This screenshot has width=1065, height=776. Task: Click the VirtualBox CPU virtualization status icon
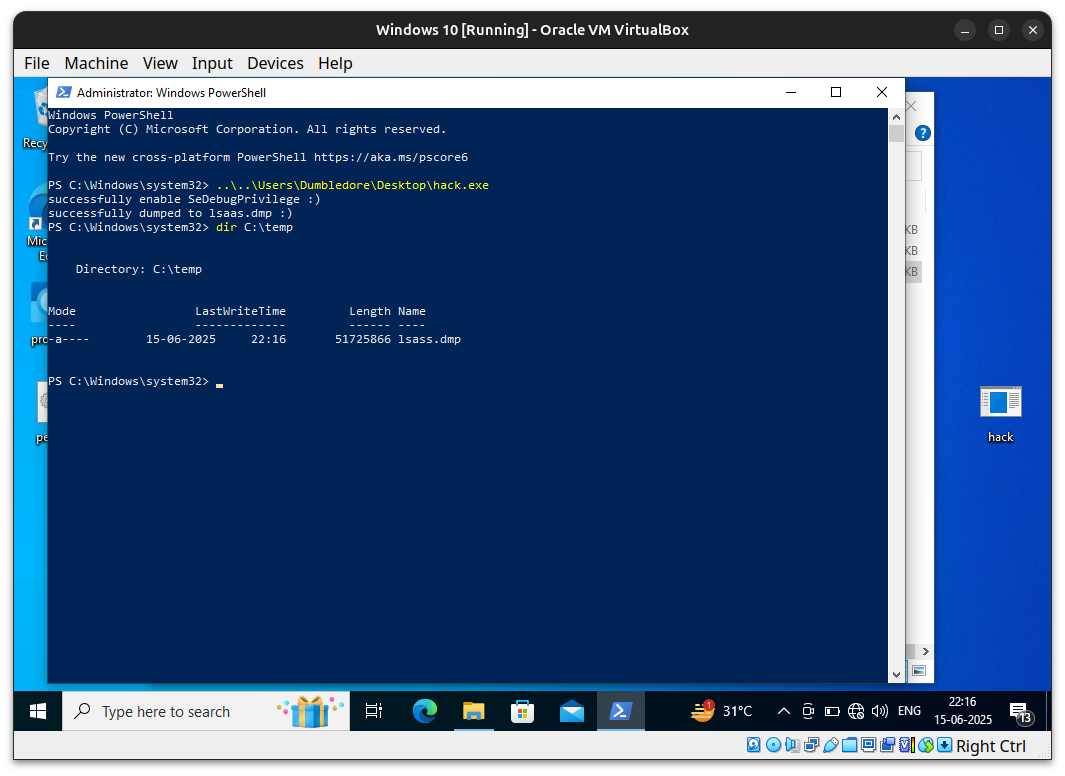click(x=906, y=745)
